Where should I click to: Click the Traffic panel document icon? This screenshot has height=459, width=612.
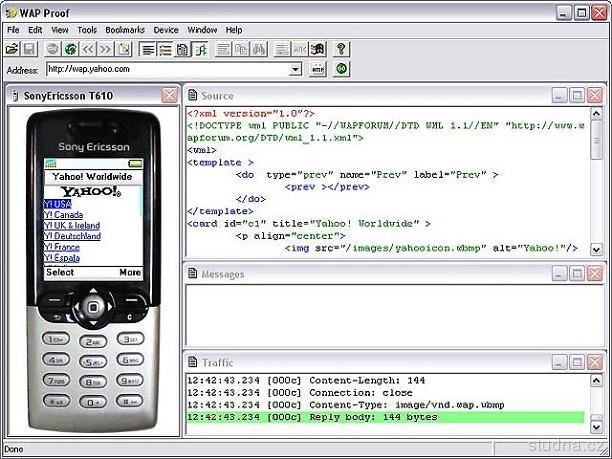(x=192, y=362)
